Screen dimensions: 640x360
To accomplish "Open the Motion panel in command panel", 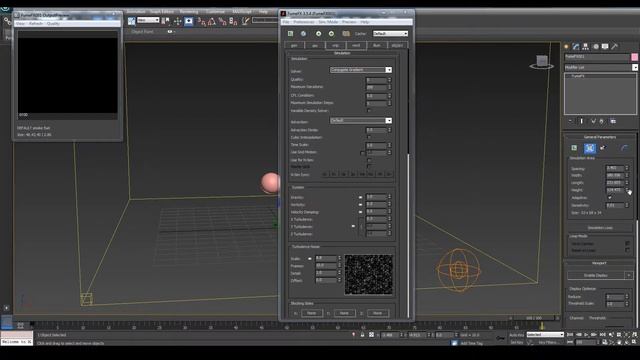I will coord(596,47).
